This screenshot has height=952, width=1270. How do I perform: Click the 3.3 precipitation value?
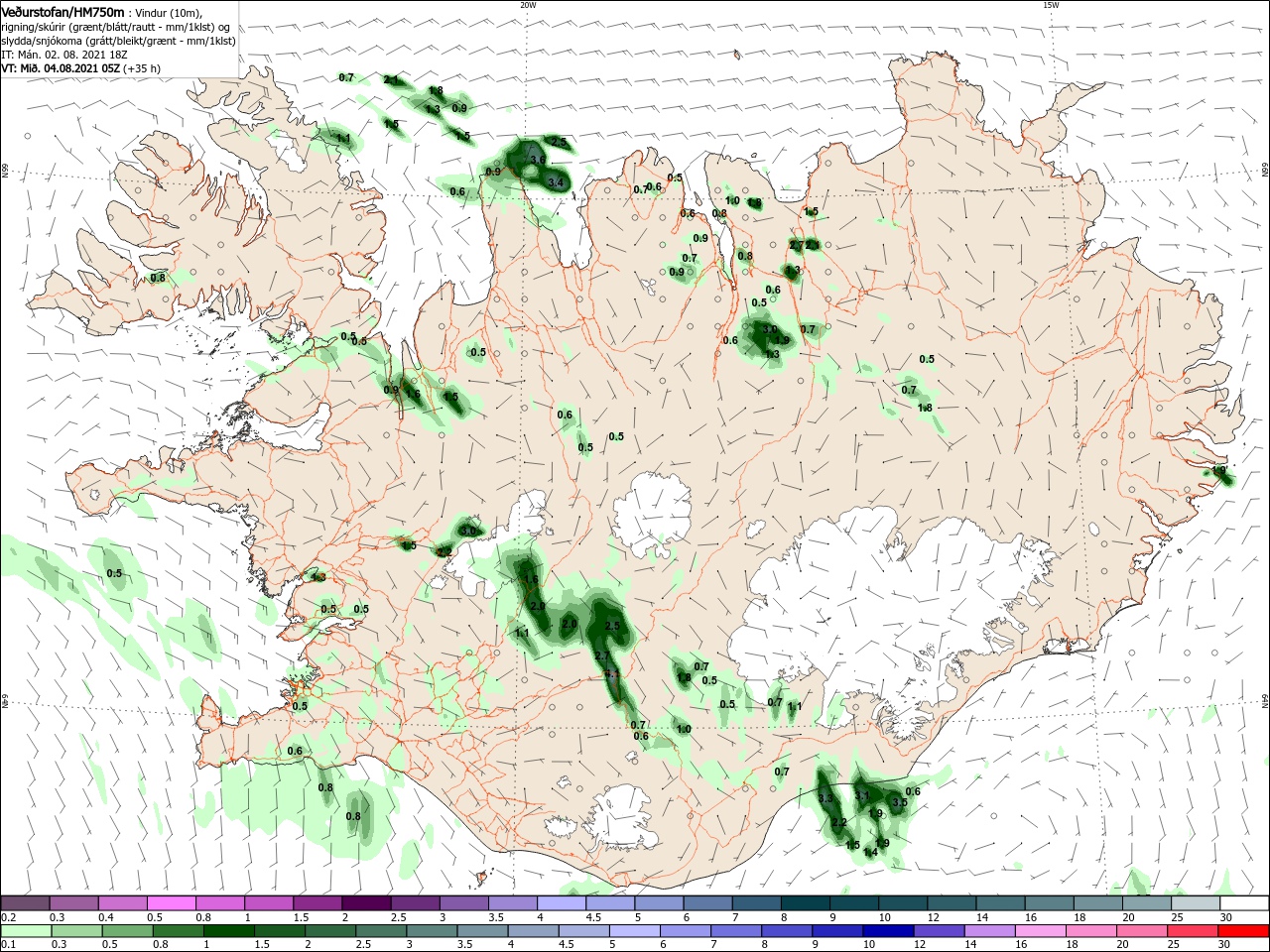pyautogui.click(x=826, y=798)
